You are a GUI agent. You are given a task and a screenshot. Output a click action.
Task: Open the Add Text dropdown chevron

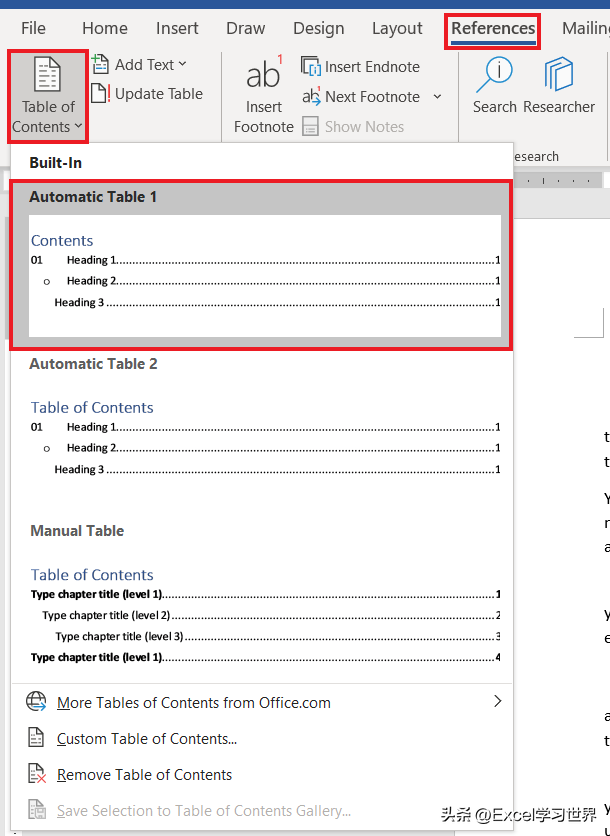pos(183,65)
